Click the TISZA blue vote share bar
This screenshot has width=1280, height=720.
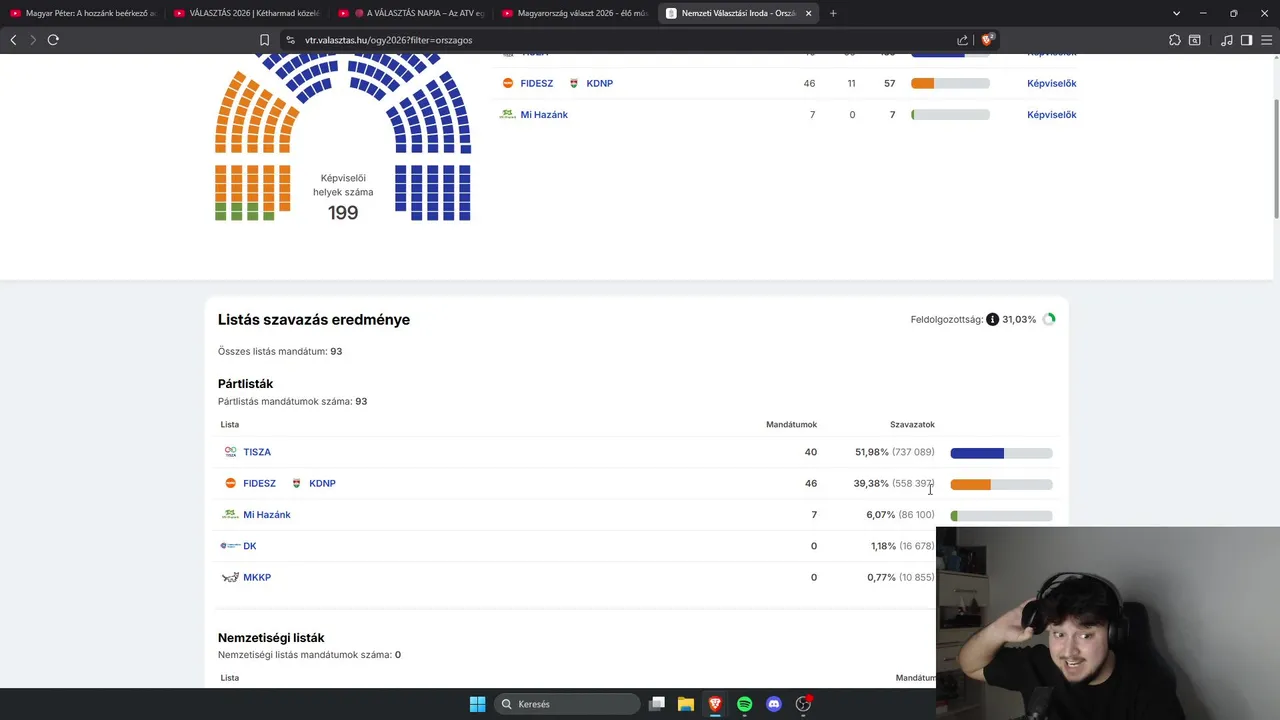[1001, 453]
